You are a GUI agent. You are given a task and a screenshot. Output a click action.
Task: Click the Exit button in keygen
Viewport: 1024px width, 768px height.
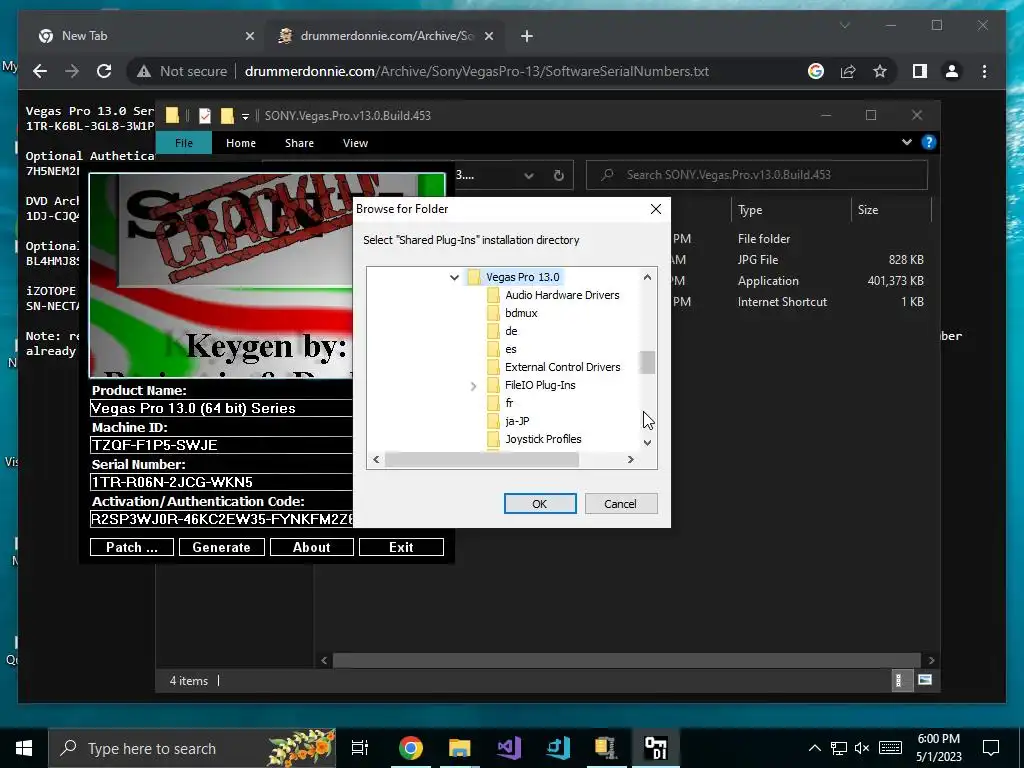coord(401,547)
